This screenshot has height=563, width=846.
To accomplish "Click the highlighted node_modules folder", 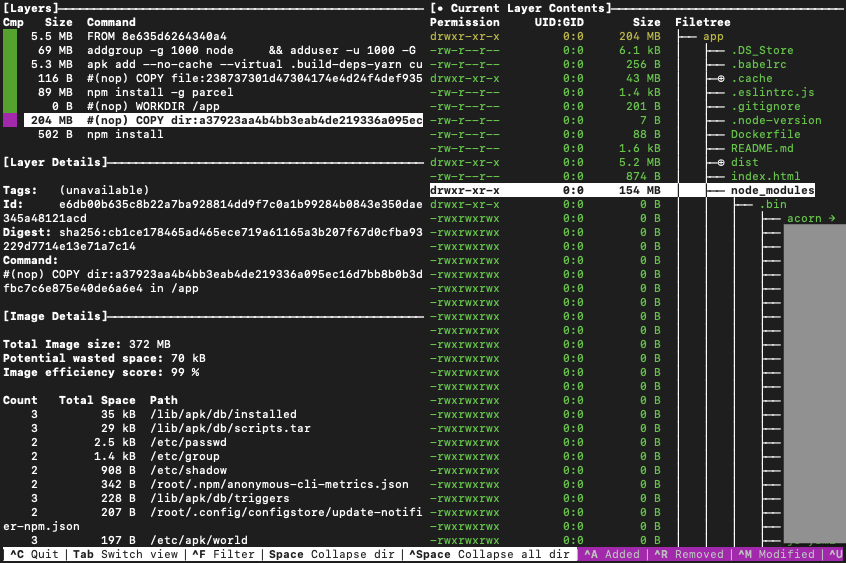I will point(772,191).
